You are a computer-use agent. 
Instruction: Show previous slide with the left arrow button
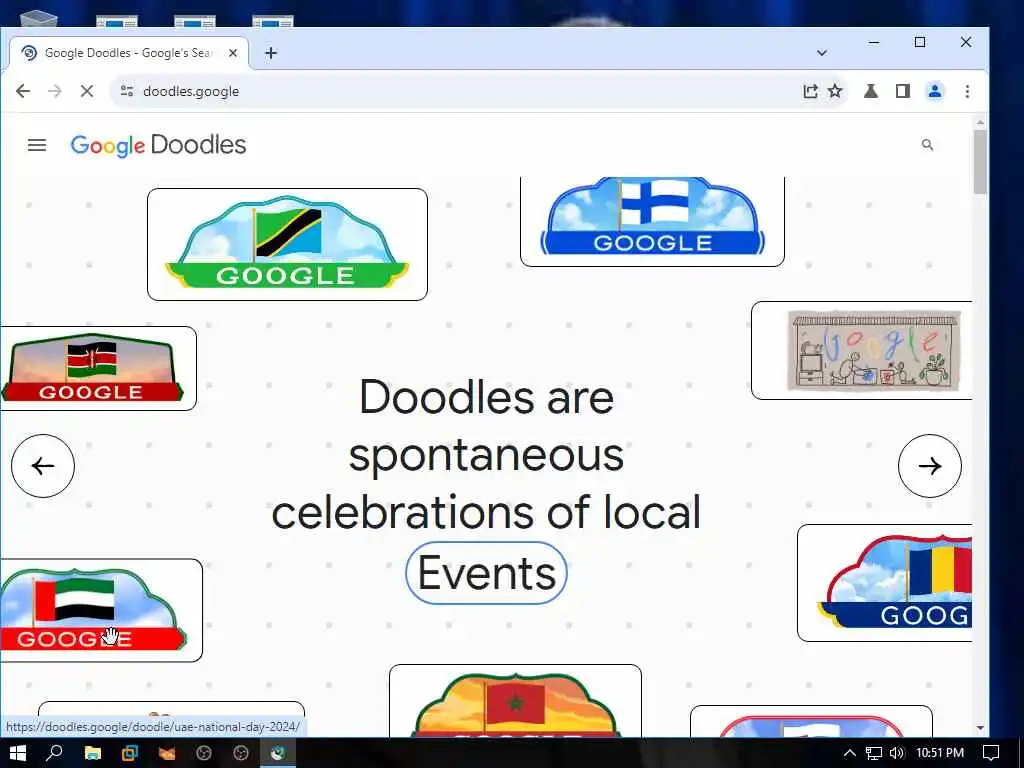coord(43,466)
